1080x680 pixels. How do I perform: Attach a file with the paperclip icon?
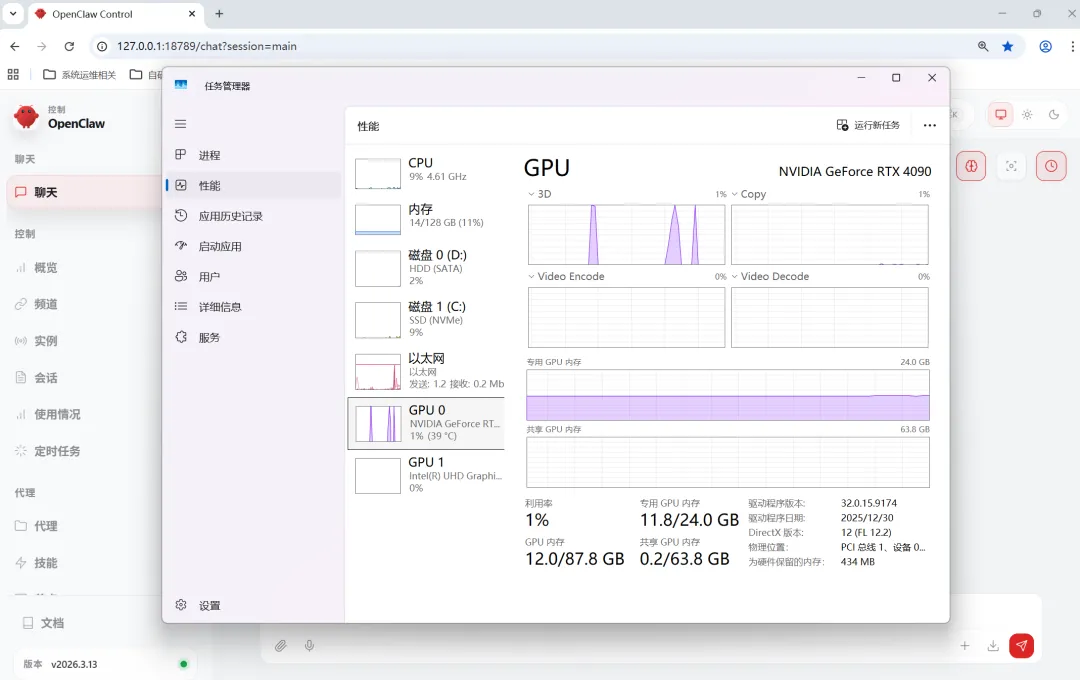point(280,646)
